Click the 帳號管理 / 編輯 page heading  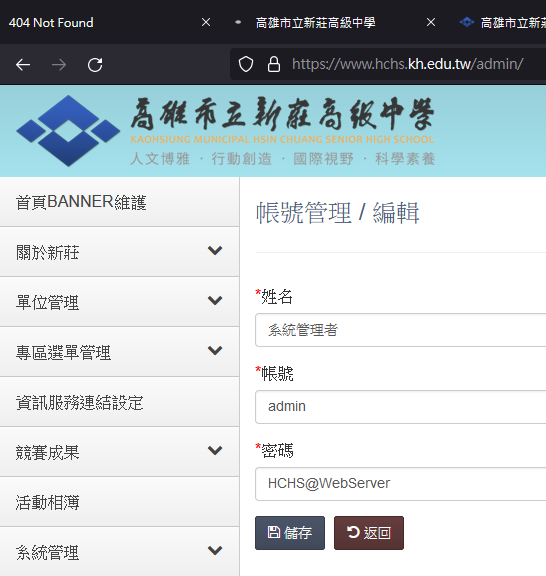coord(338,213)
